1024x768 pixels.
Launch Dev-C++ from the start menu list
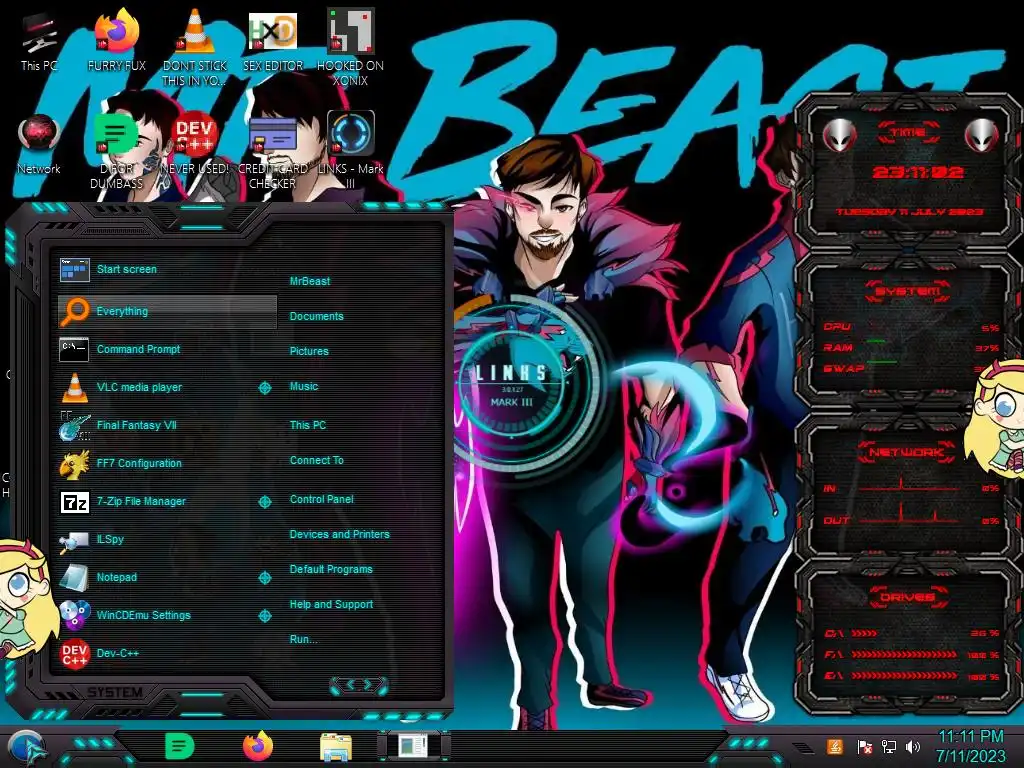click(168, 653)
